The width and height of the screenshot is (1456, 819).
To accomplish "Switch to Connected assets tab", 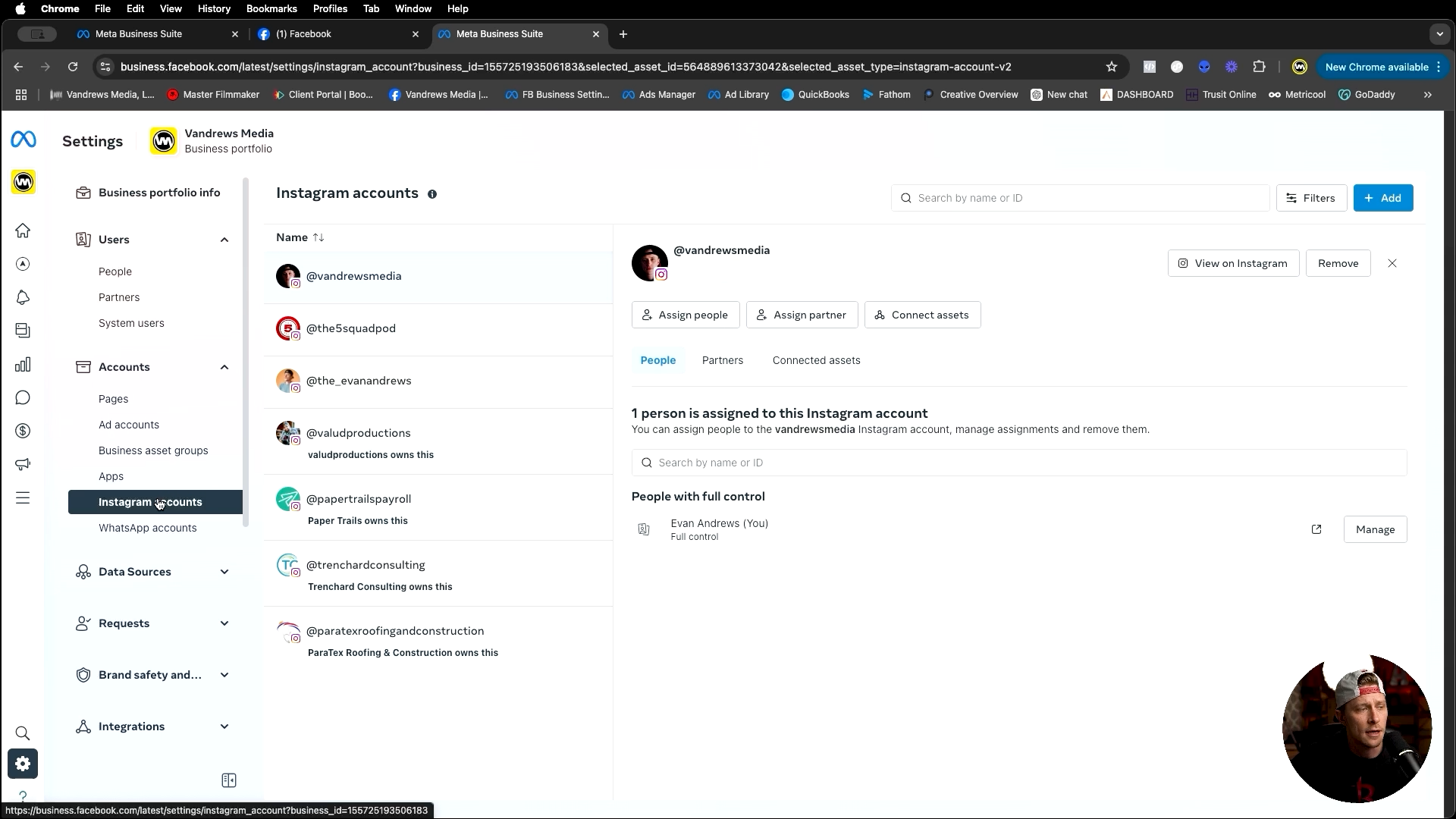I will point(816,360).
